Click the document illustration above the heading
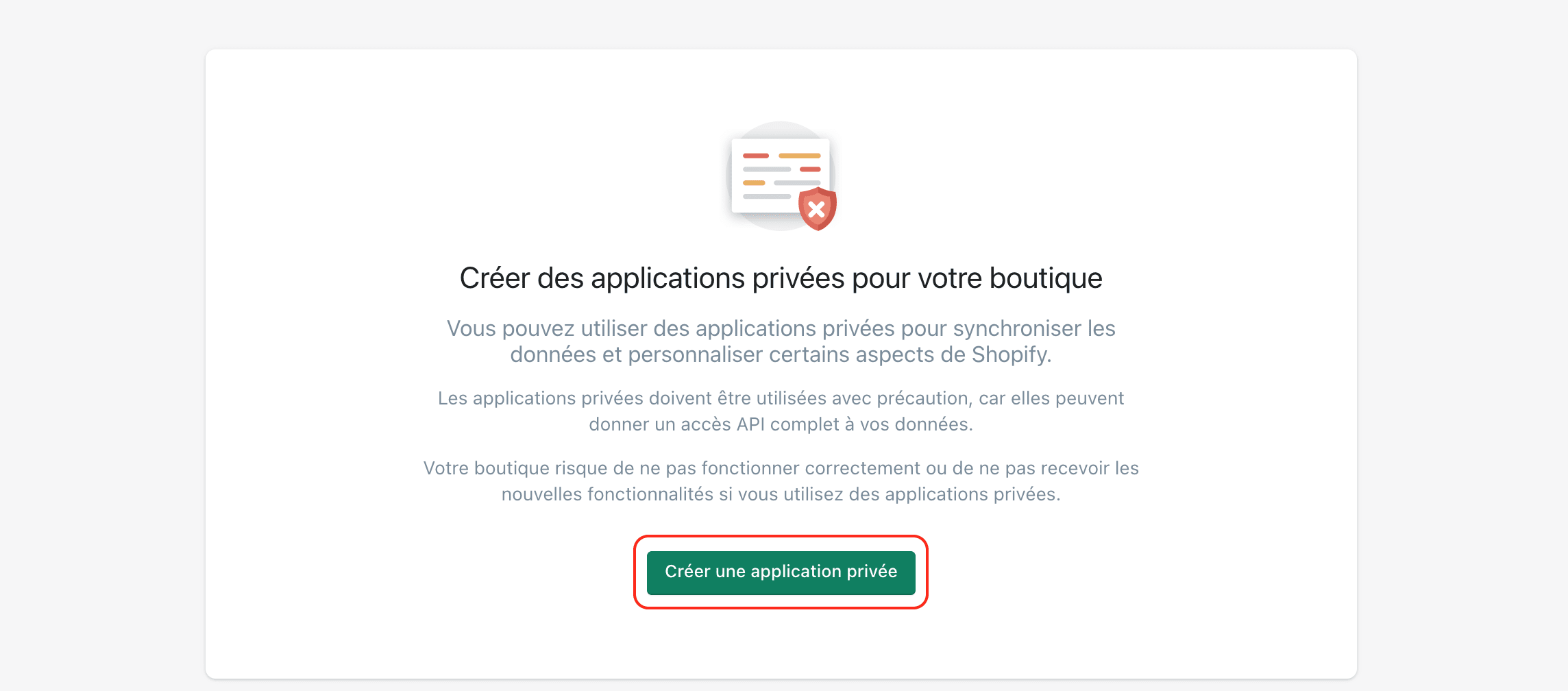1568x691 pixels. (781, 175)
